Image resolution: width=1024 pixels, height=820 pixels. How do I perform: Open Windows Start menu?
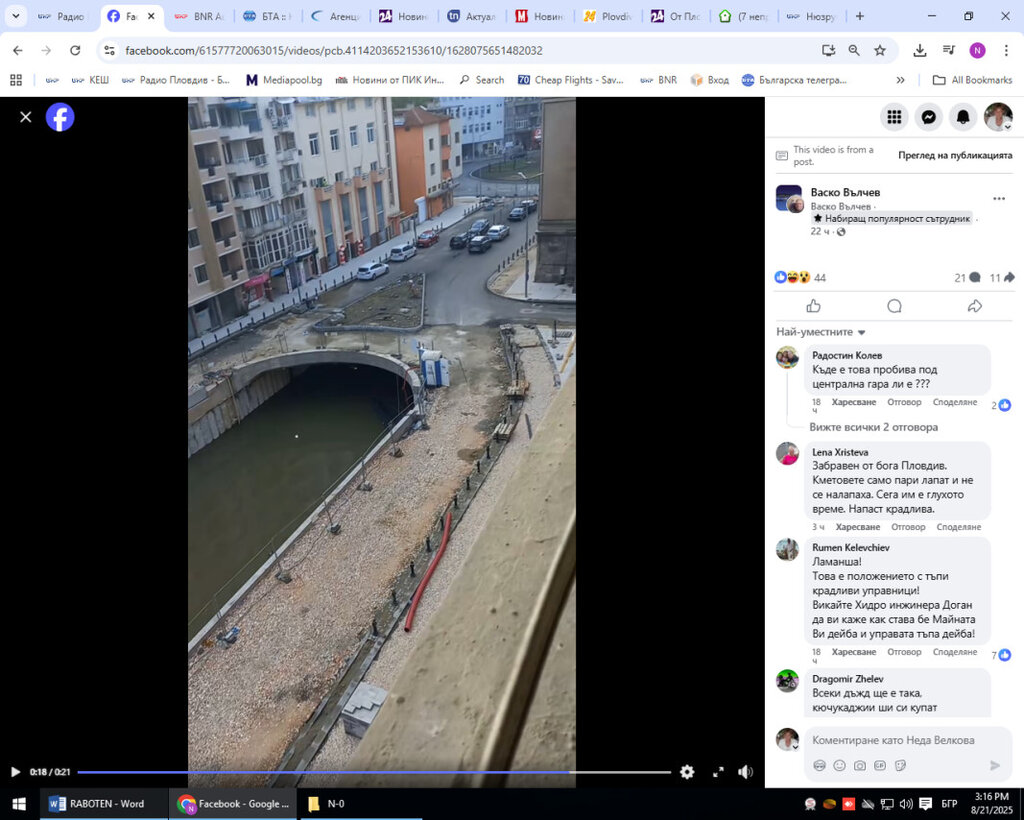tap(19, 804)
